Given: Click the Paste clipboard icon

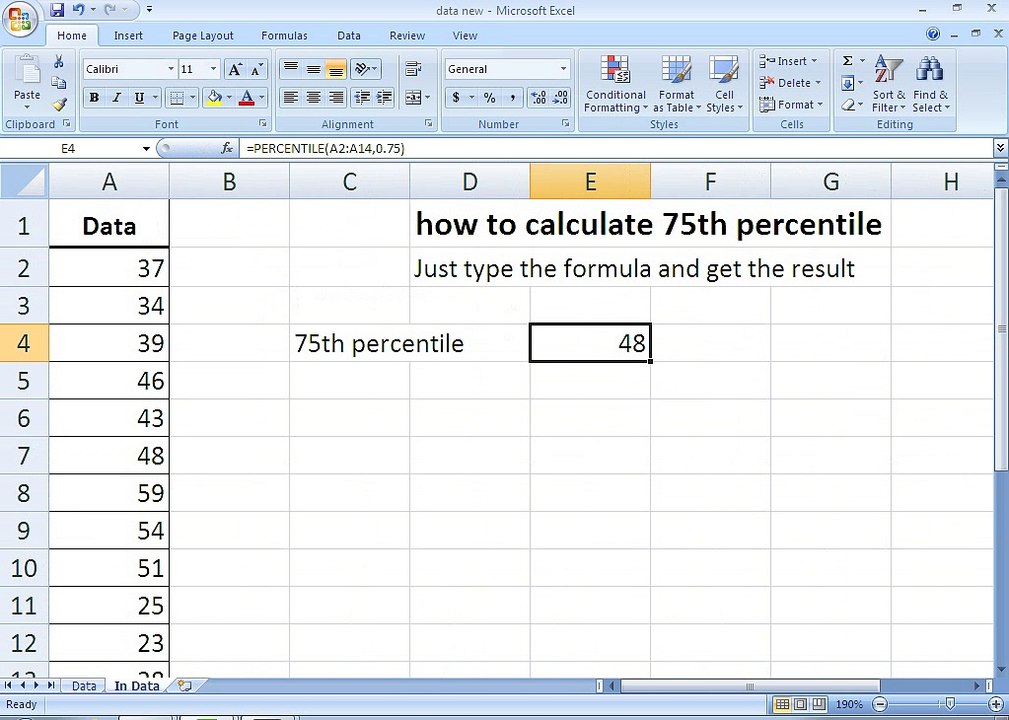Looking at the screenshot, I should (27, 70).
